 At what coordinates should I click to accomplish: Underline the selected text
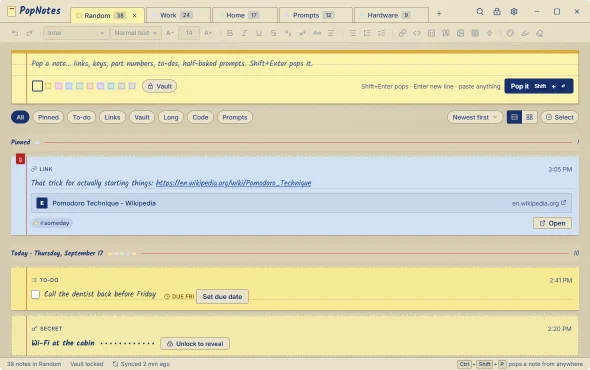259,33
